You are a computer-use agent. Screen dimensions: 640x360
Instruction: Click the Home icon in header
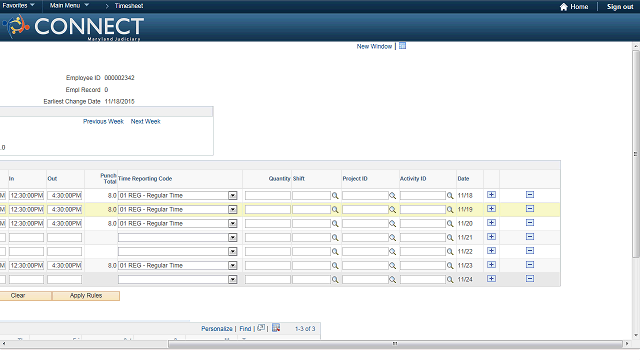pyautogui.click(x=564, y=7)
